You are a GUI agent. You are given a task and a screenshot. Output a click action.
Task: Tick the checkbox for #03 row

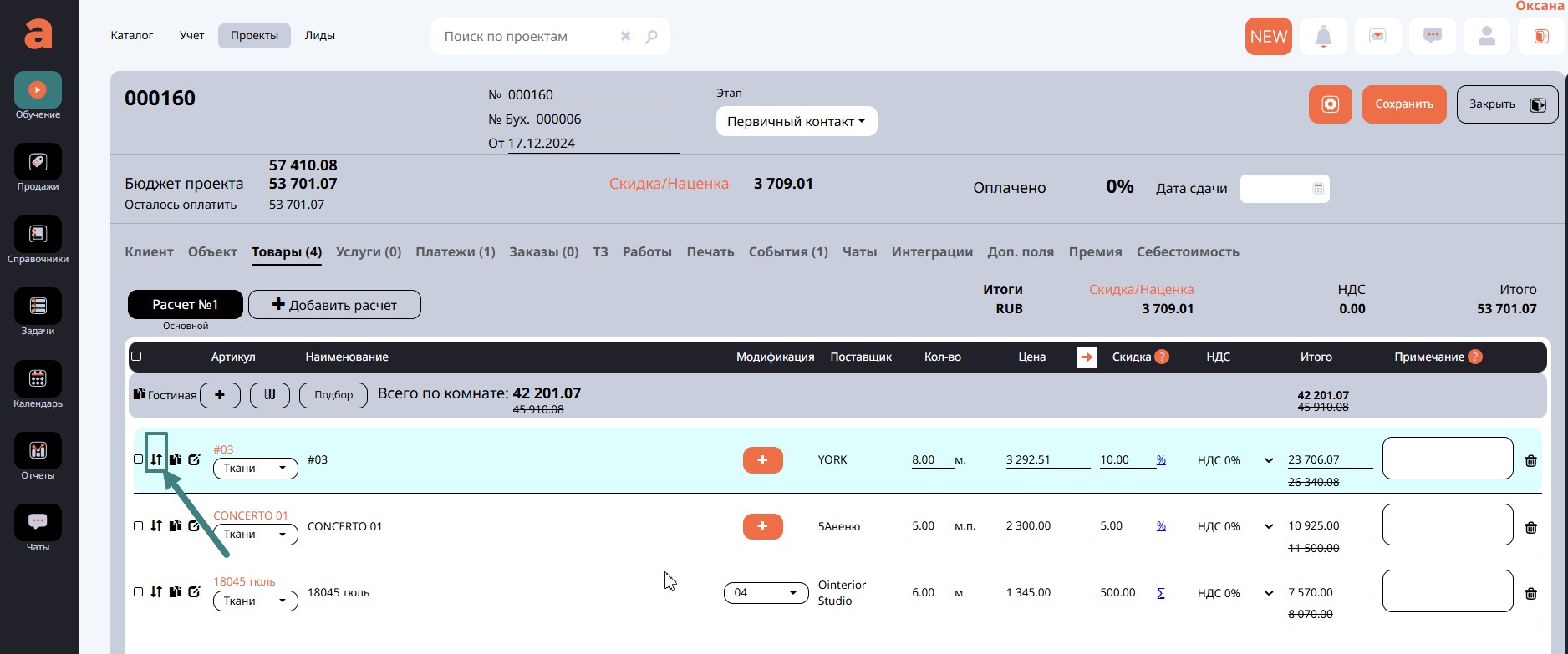point(139,459)
